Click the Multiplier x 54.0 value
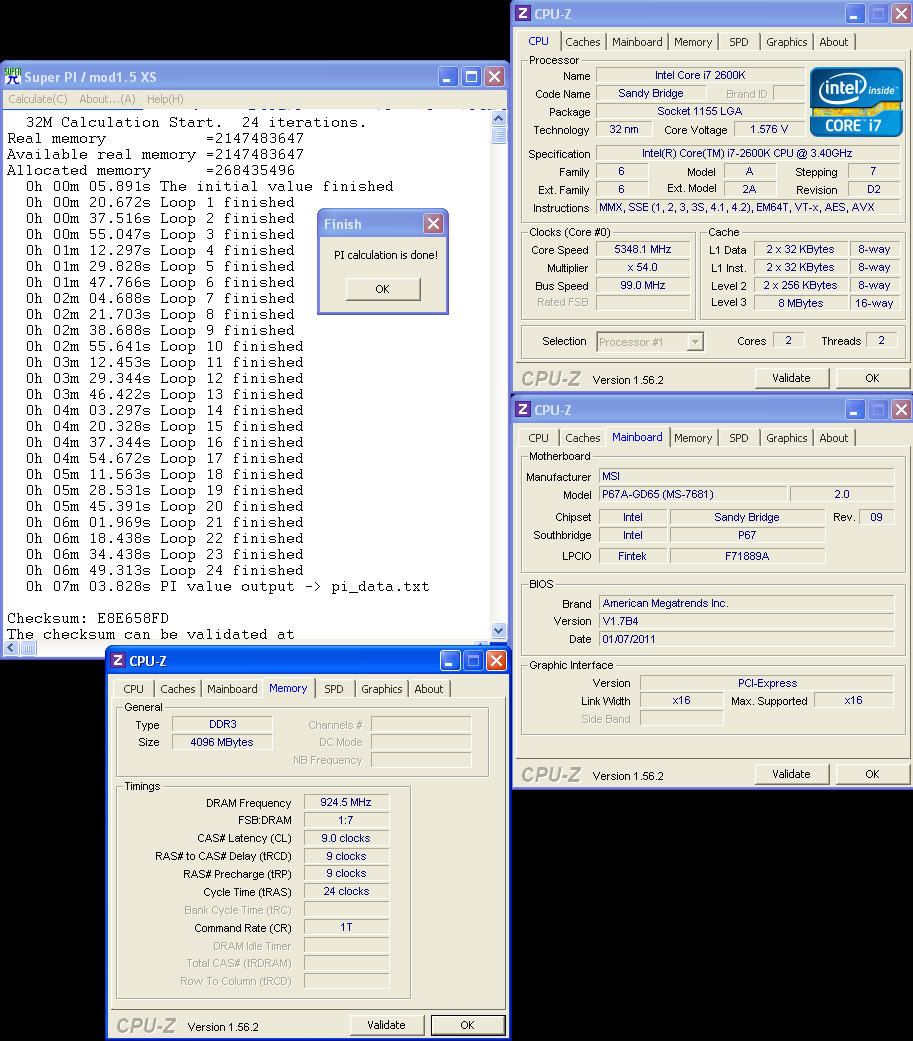The height and width of the screenshot is (1041, 913). [643, 267]
